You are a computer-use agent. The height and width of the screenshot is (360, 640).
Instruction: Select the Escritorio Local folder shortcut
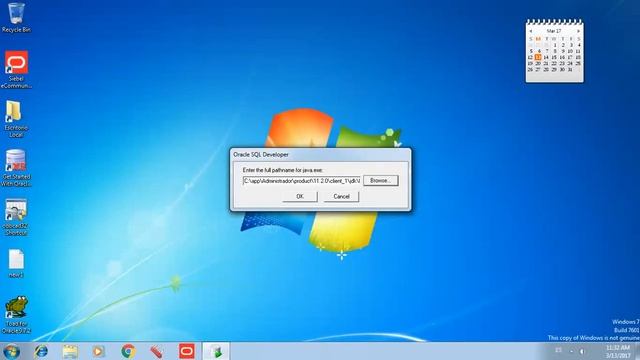(16, 118)
